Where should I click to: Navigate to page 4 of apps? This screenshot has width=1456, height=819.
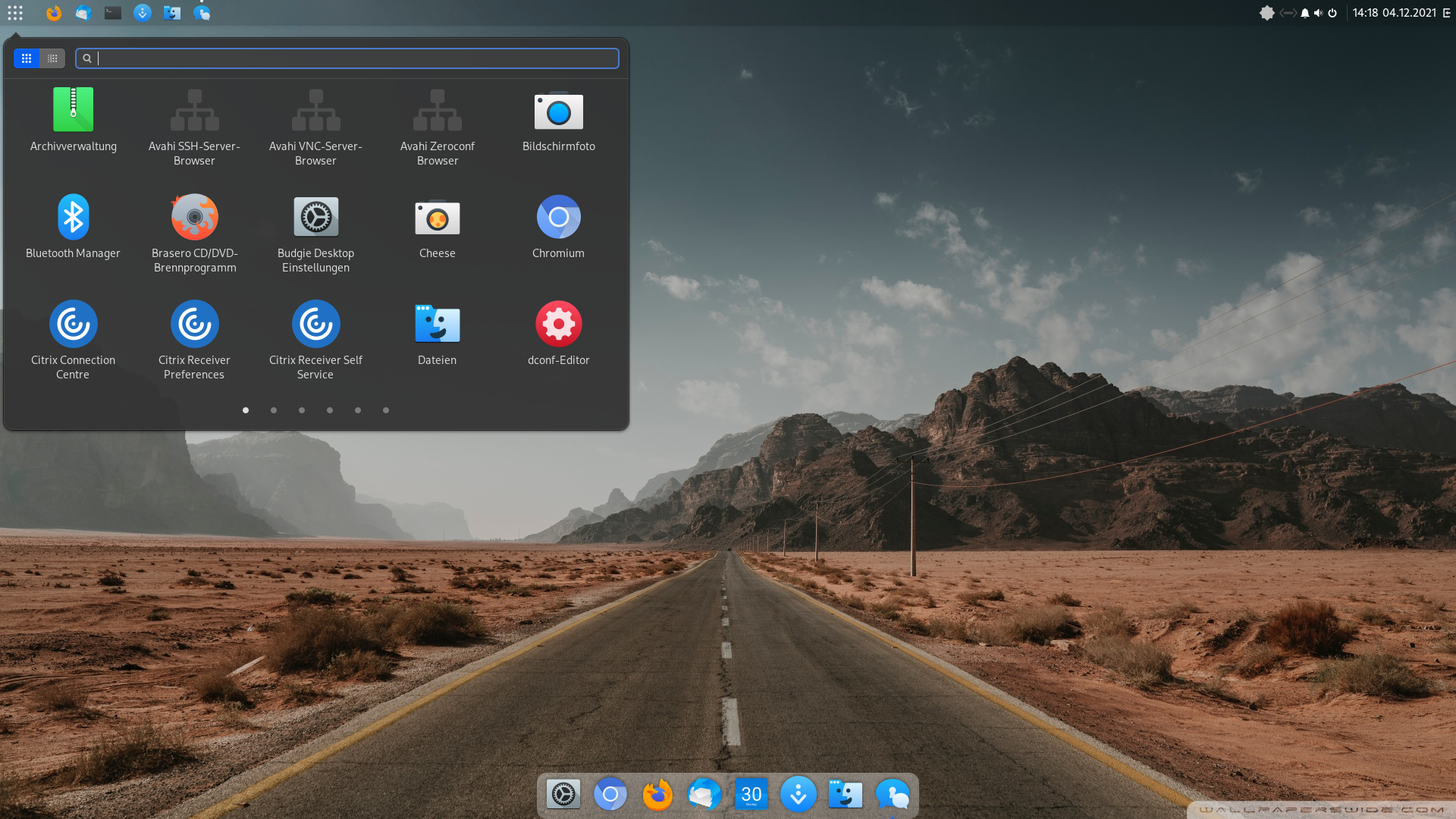330,410
